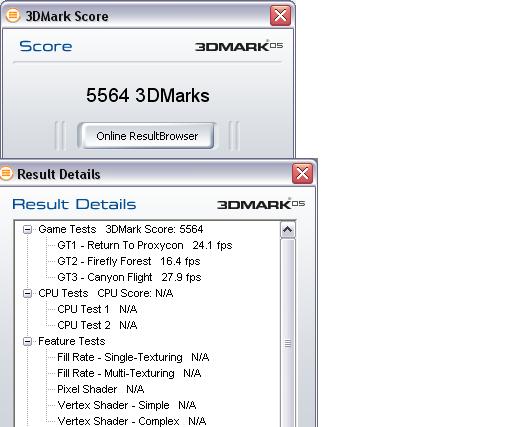Select Fill Rate - Multi-Texturing entry

point(129,373)
